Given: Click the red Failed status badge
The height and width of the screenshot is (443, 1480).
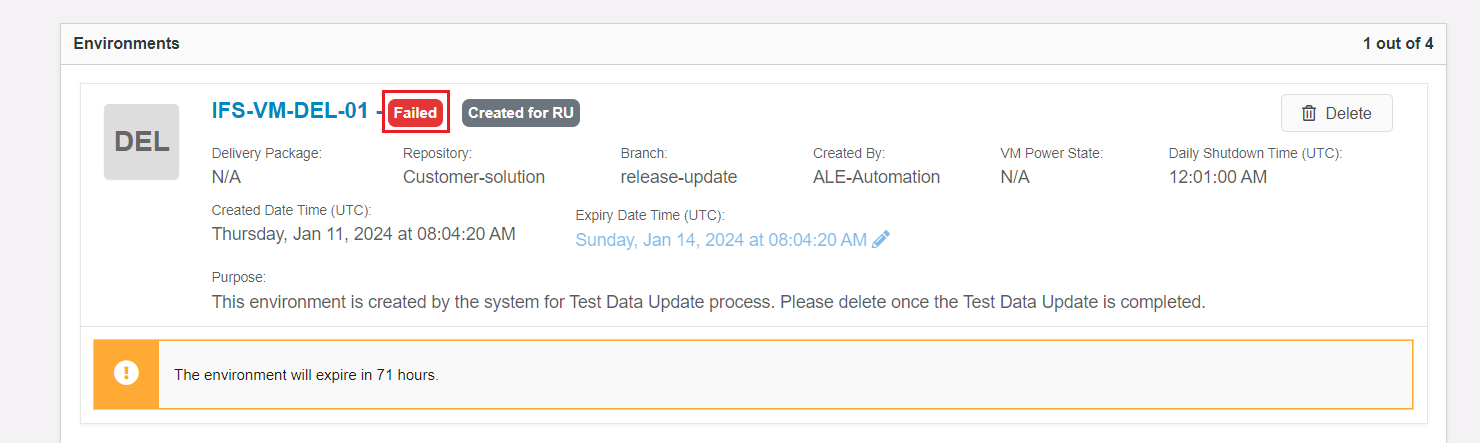Looking at the screenshot, I should point(415,113).
